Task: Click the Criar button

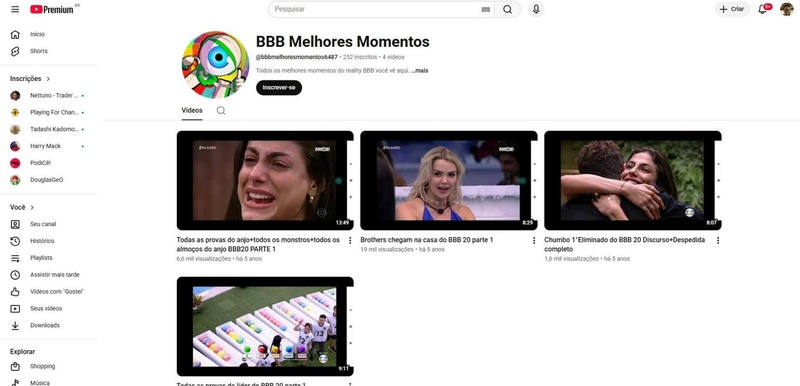Action: click(732, 9)
